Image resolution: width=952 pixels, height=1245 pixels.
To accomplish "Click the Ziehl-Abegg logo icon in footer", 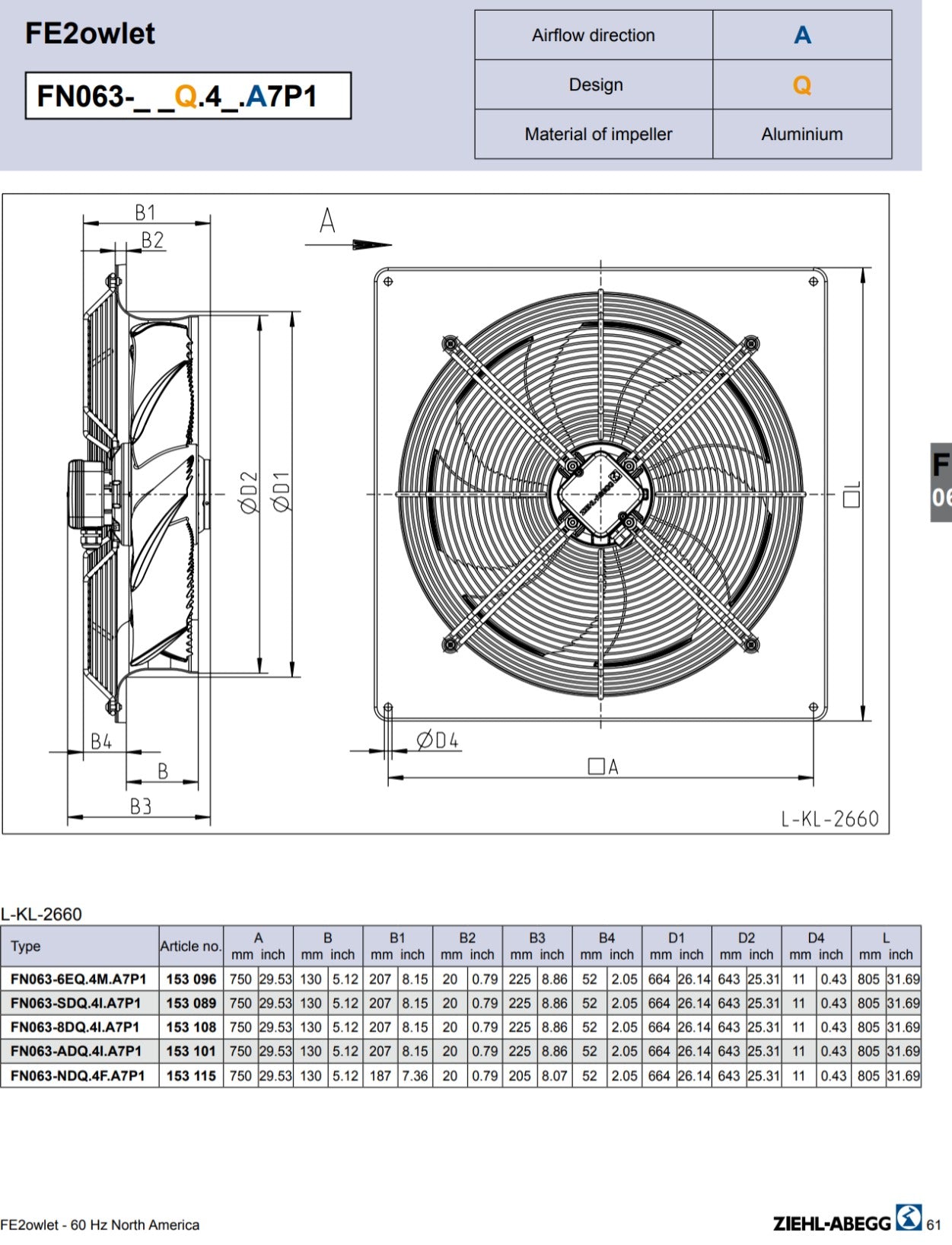I will tap(909, 1217).
